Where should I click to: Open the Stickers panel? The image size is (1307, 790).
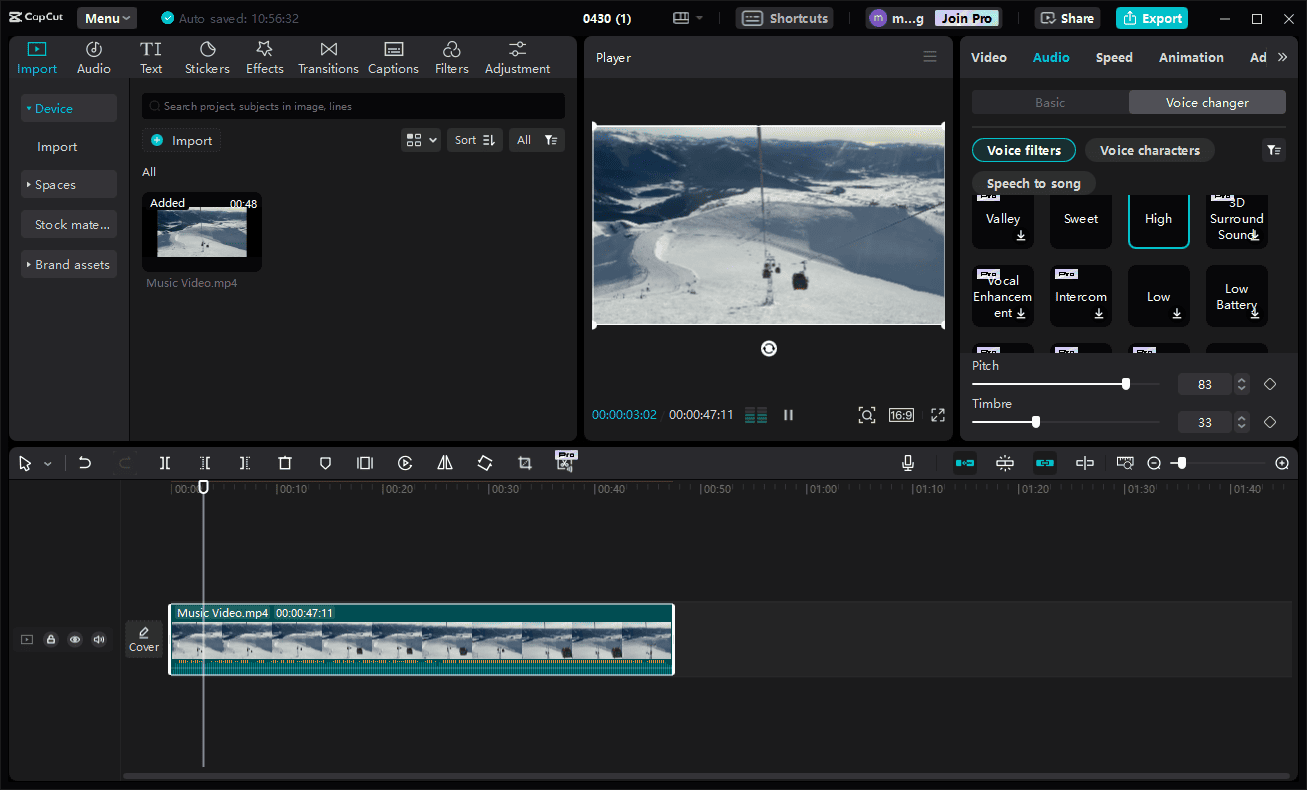tap(207, 58)
